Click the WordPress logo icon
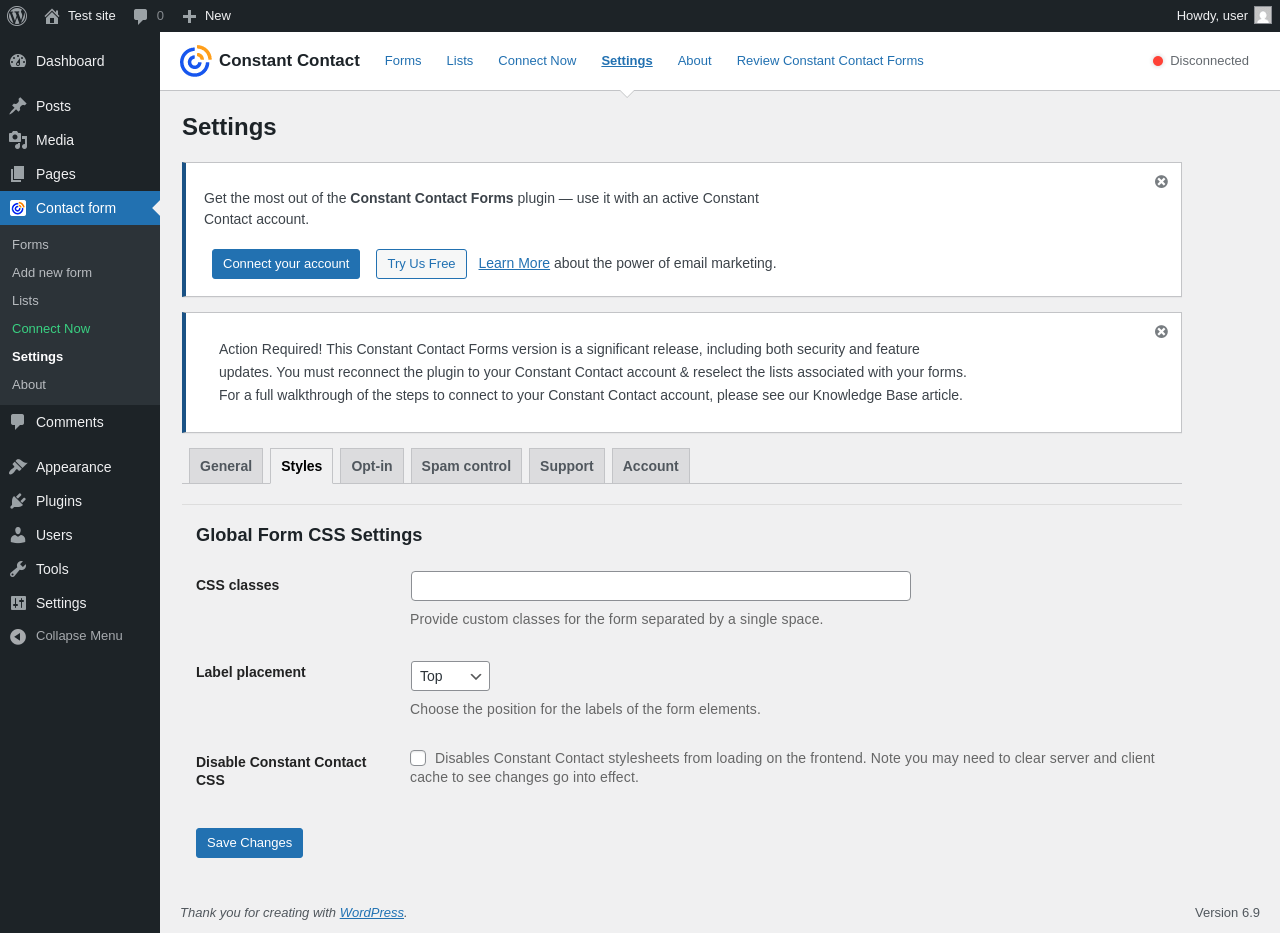This screenshot has height=933, width=1280. [x=17, y=16]
